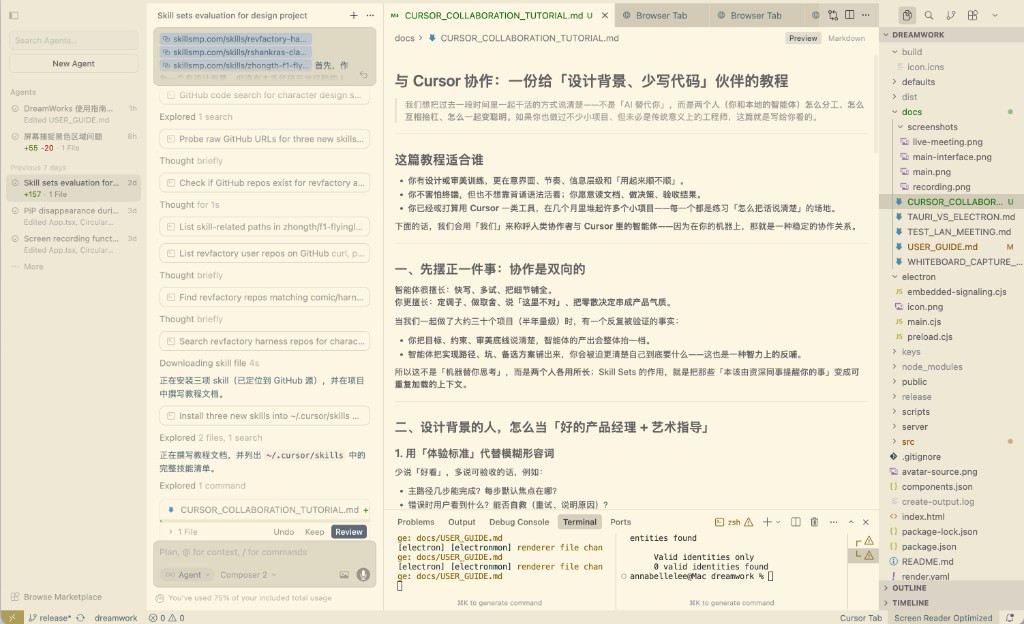
Task: Open the Agent mode dropdown
Action: [187, 574]
